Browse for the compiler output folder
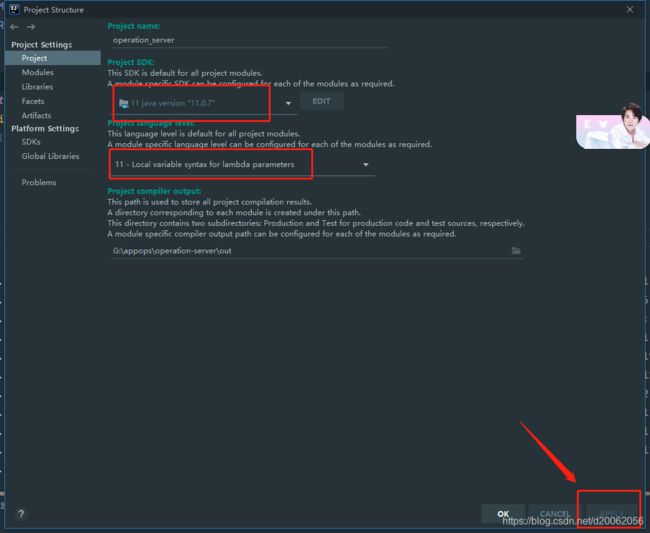650x533 pixels. point(516,250)
